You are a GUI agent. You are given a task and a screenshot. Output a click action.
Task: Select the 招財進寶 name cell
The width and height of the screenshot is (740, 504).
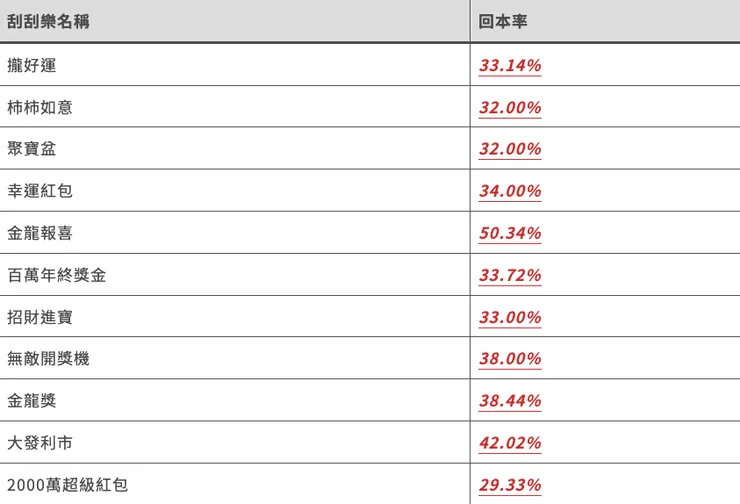click(x=40, y=318)
